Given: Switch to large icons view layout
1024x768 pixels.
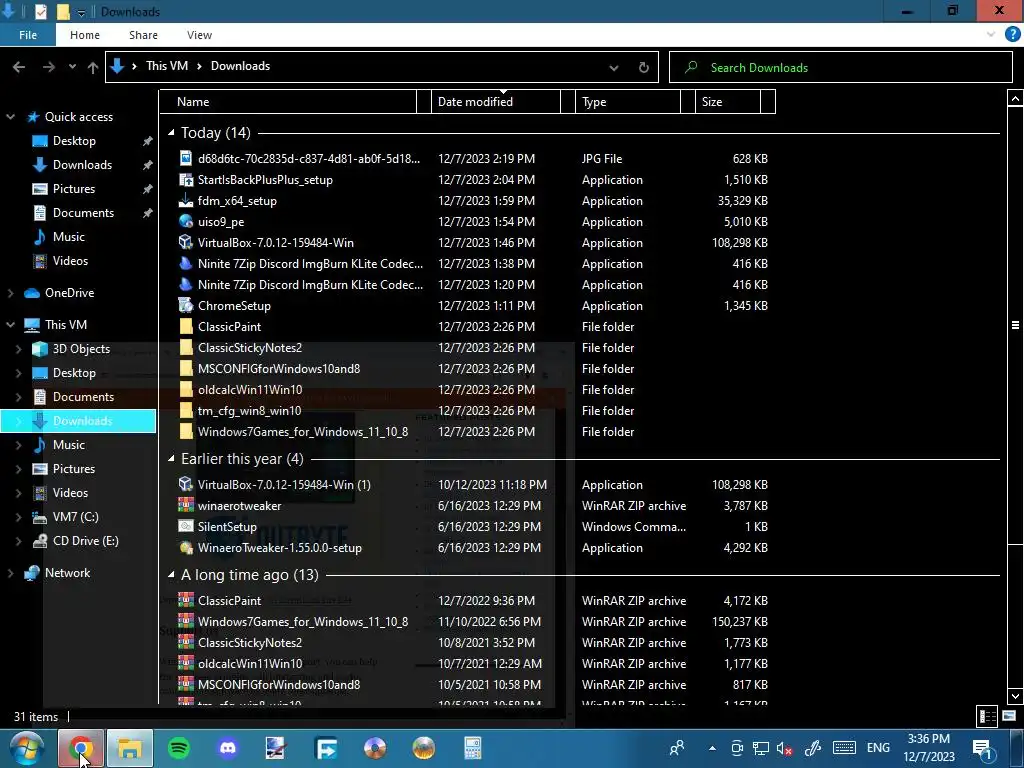Looking at the screenshot, I should pos(1010,716).
